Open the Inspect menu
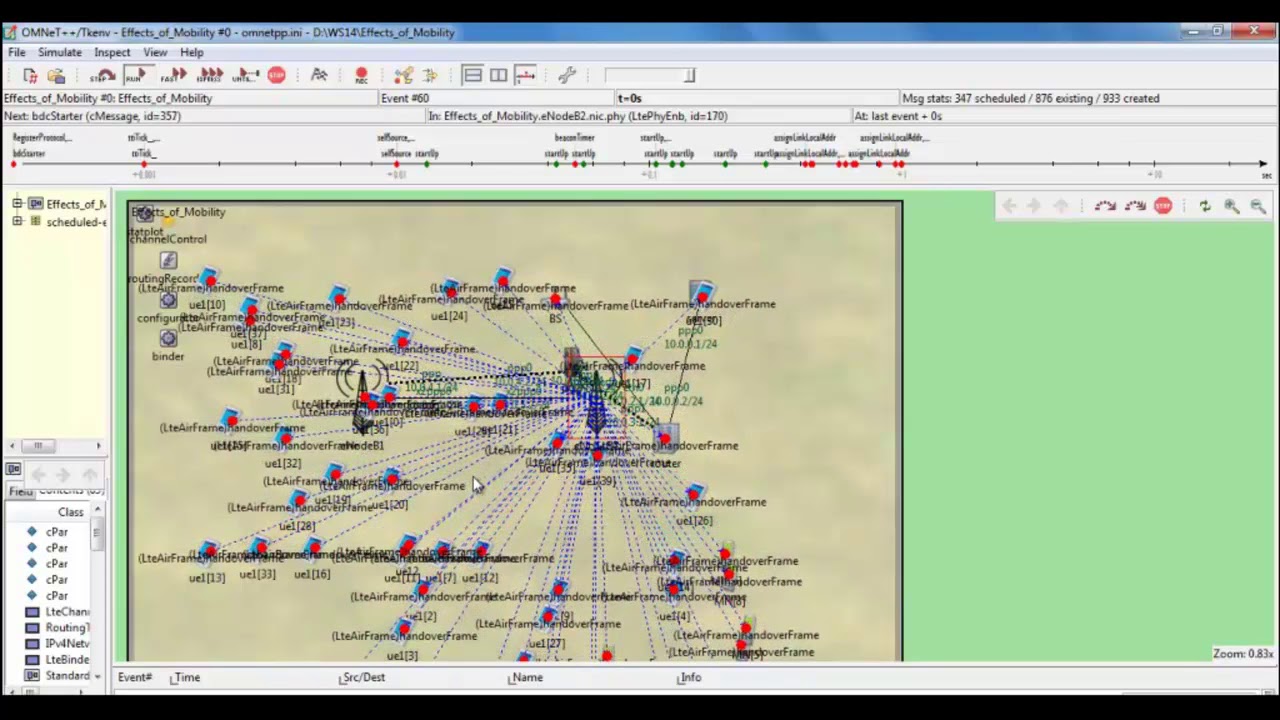This screenshot has height=720, width=1280. [x=112, y=52]
